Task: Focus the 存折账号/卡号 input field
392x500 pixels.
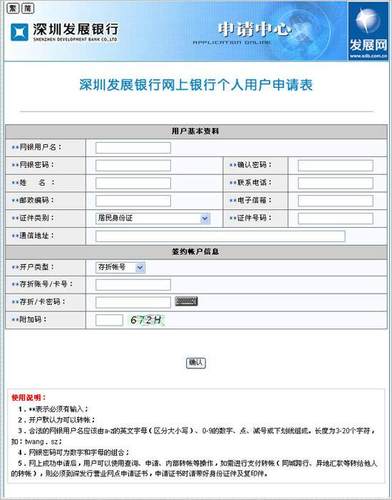Action: pos(133,285)
